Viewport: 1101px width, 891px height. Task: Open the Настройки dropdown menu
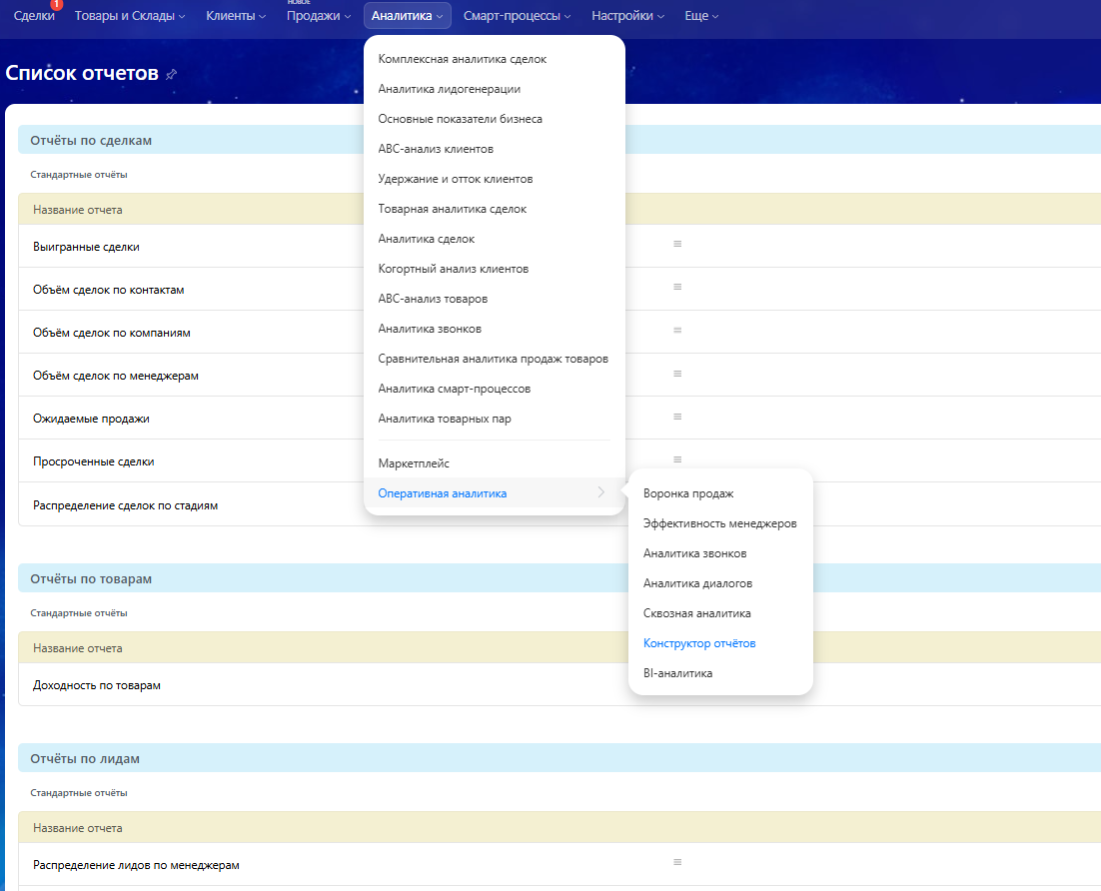[x=629, y=16]
